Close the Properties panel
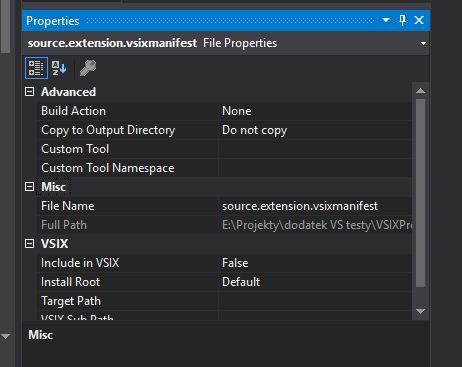Viewport: 462px width, 367px height. coord(419,20)
